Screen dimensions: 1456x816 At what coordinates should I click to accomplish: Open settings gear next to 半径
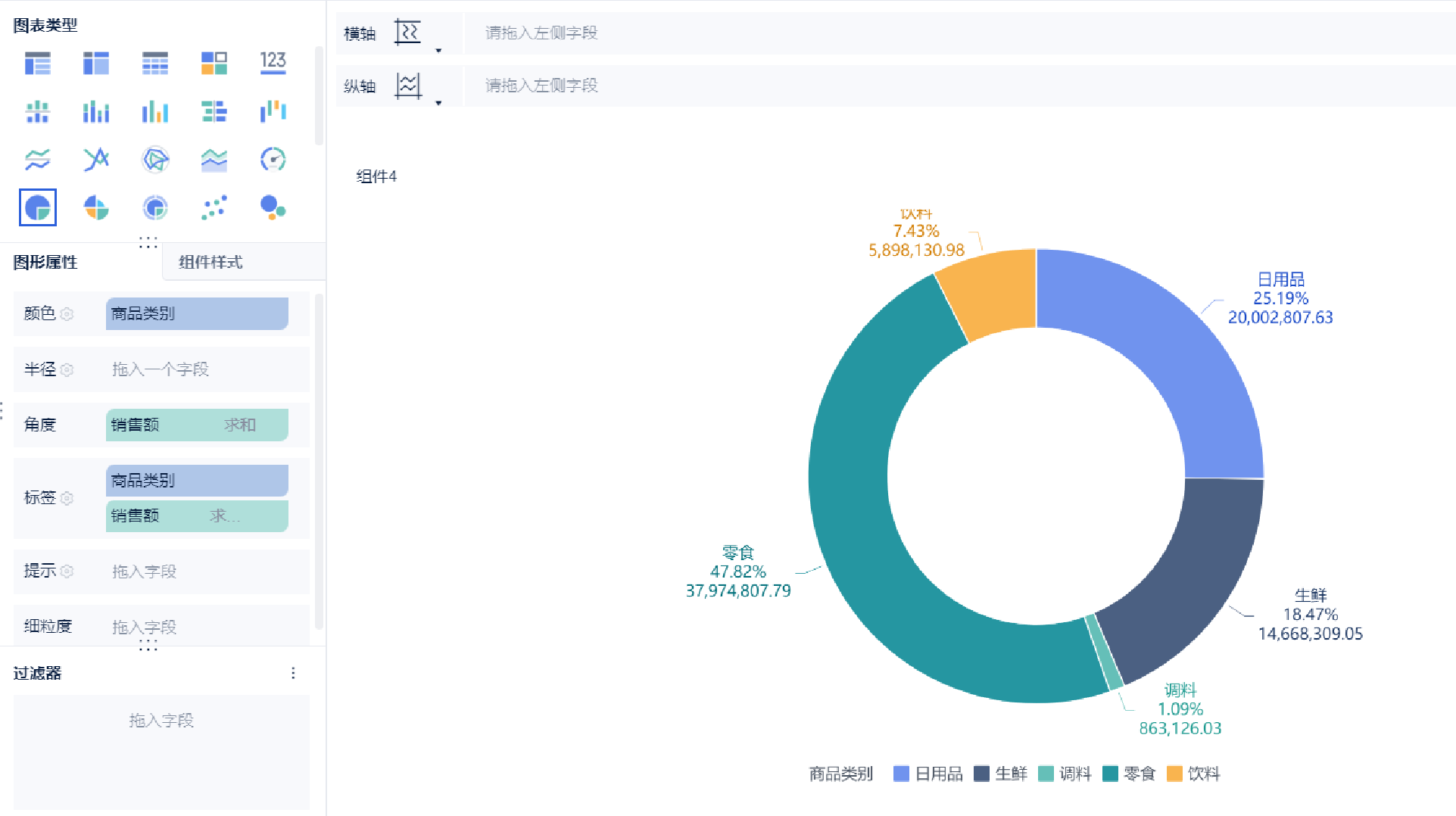click(67, 369)
